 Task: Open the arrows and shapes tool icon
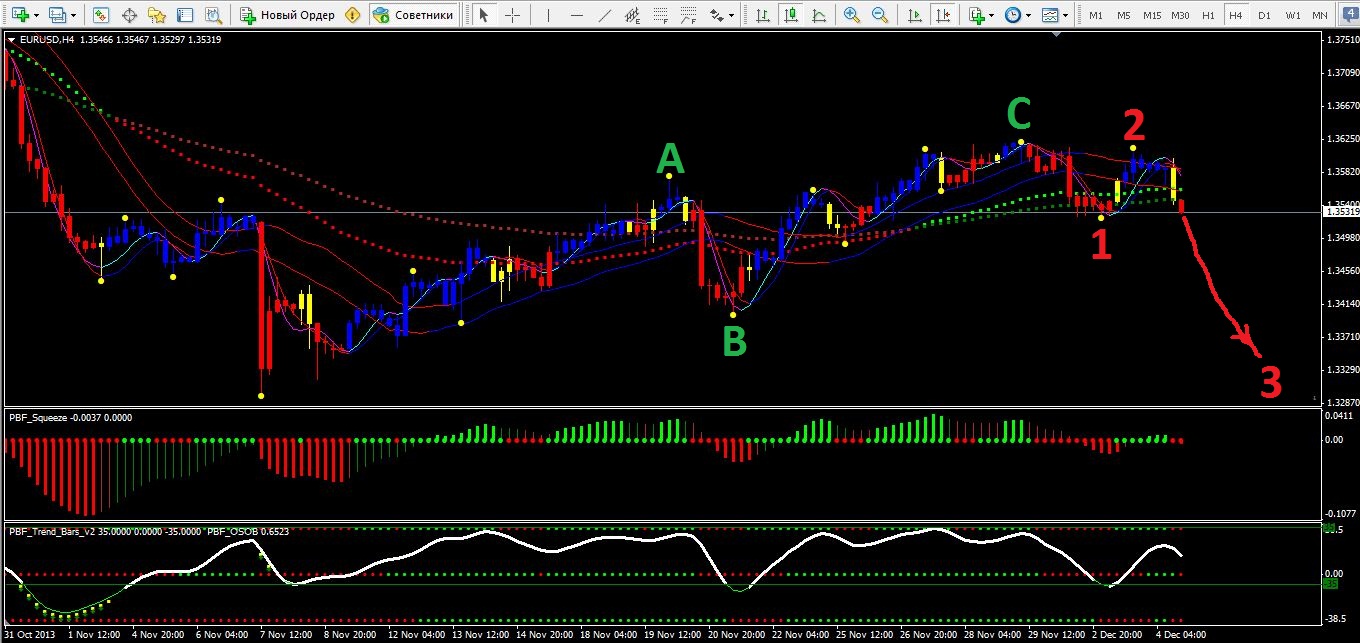(717, 15)
